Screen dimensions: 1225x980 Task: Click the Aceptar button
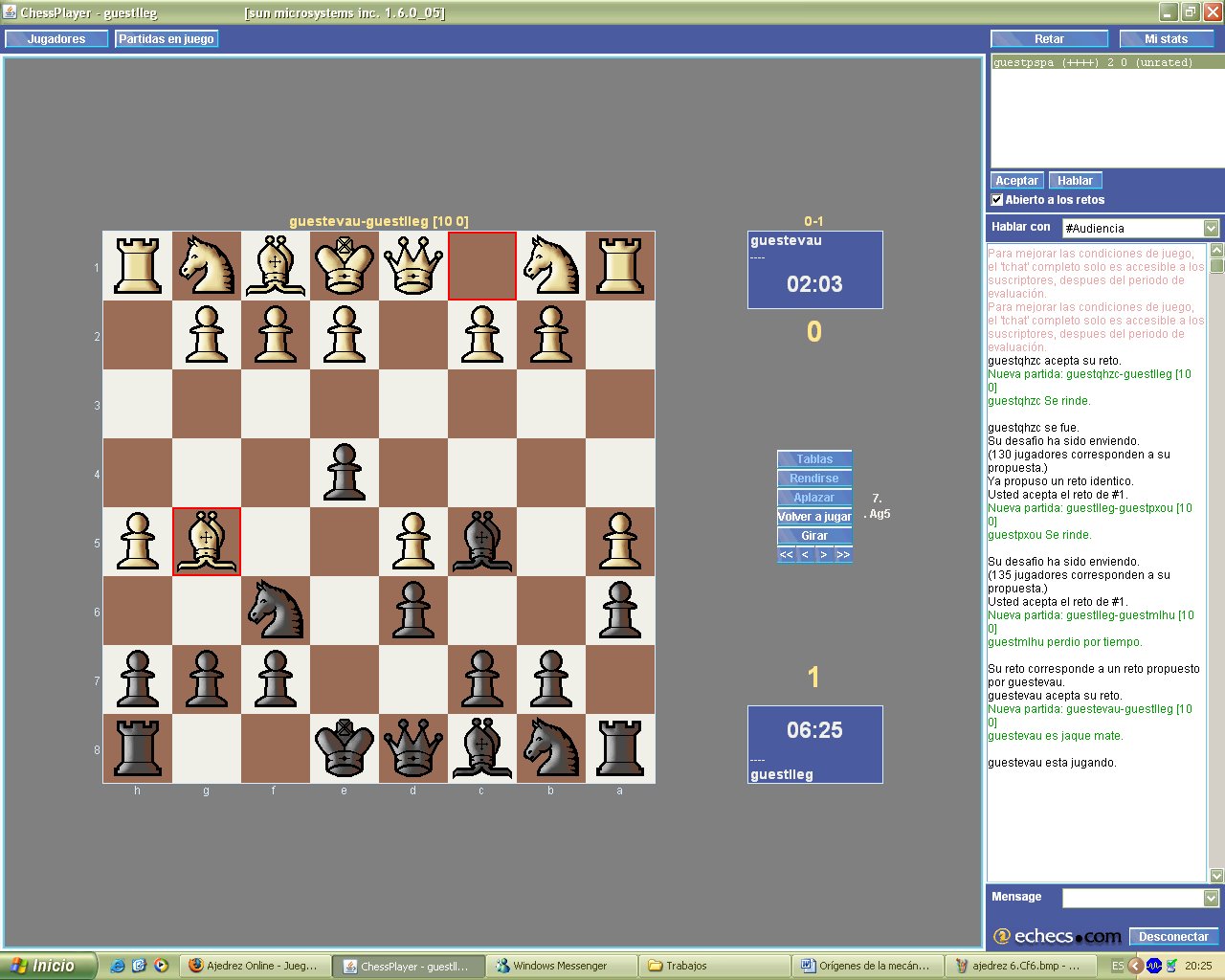(x=1016, y=181)
